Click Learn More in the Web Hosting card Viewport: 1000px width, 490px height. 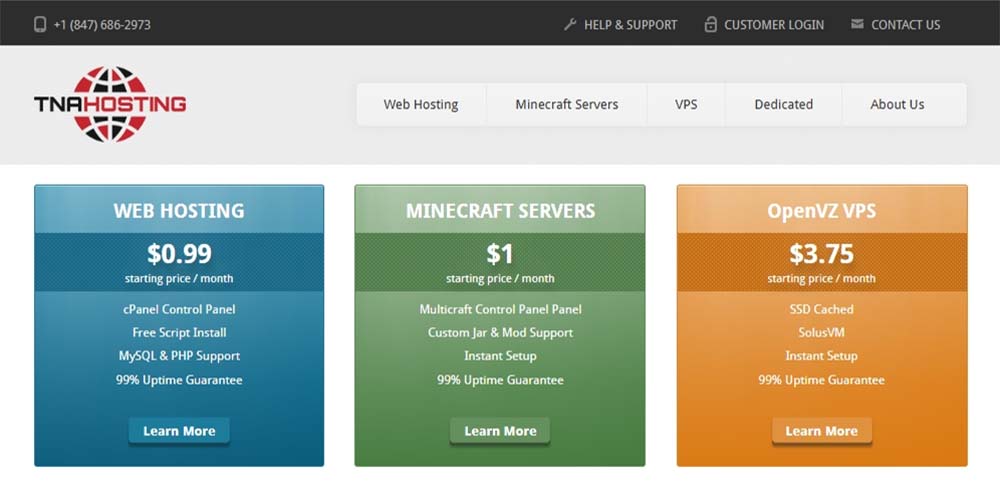click(179, 431)
